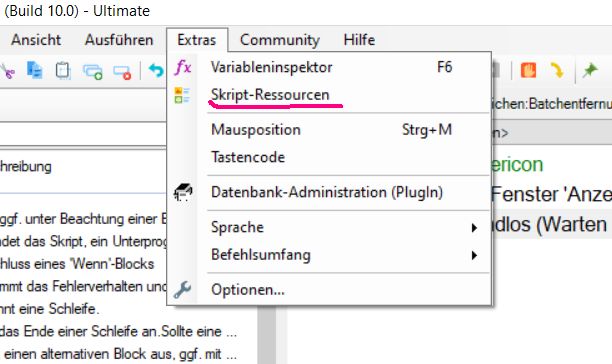The width and height of the screenshot is (612, 364).
Task: Open the Hilfe menu
Action: point(359,40)
